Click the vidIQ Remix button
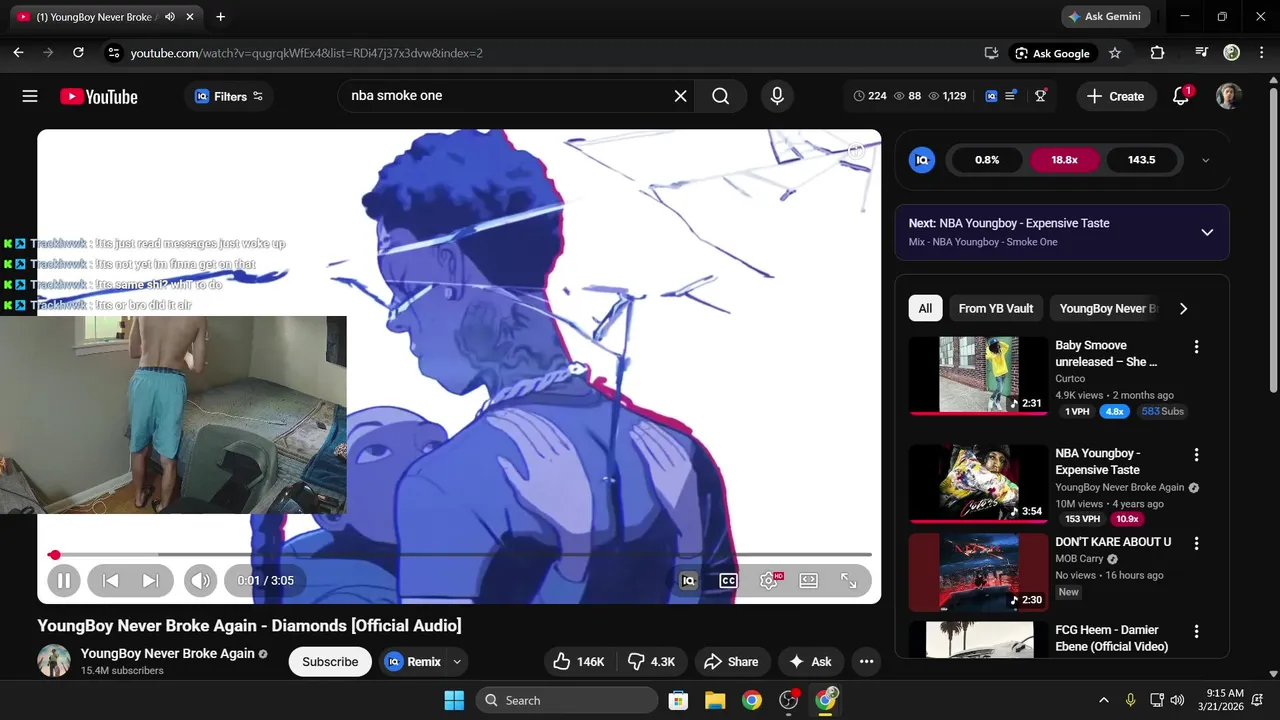1280x720 pixels. pyautogui.click(x=413, y=662)
